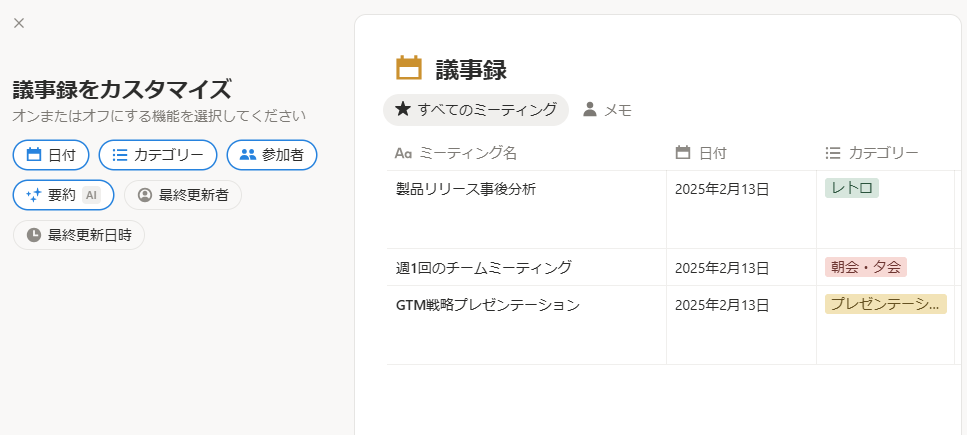This screenshot has width=967, height=435.
Task: Open the 日付 column header menu
Action: pos(712,153)
